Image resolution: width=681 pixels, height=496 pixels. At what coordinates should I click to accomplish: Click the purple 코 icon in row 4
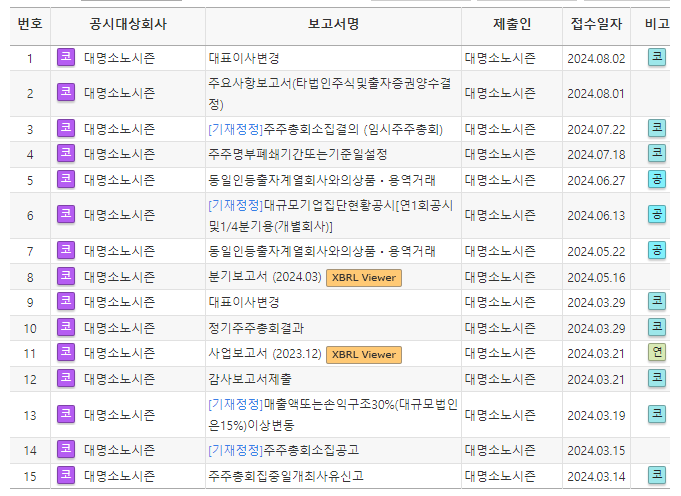[x=66, y=154]
